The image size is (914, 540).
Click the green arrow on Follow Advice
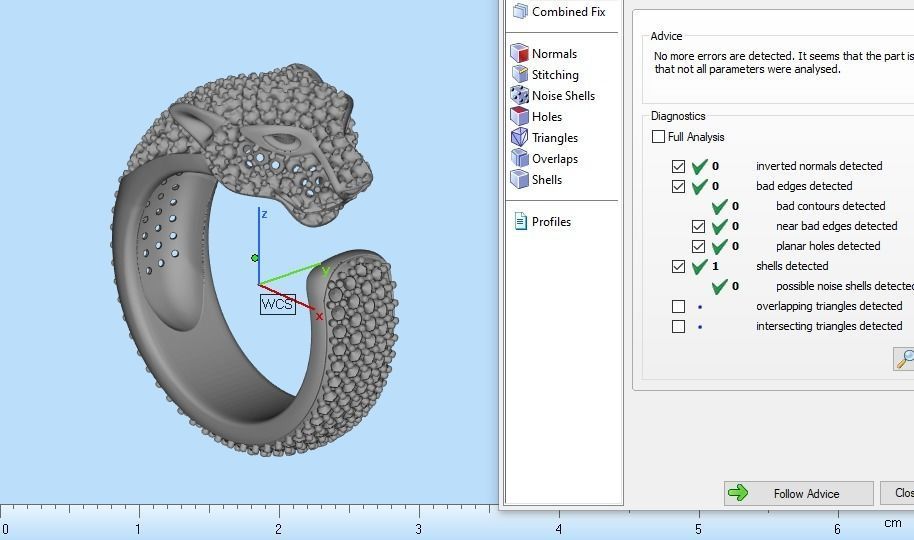pos(738,493)
